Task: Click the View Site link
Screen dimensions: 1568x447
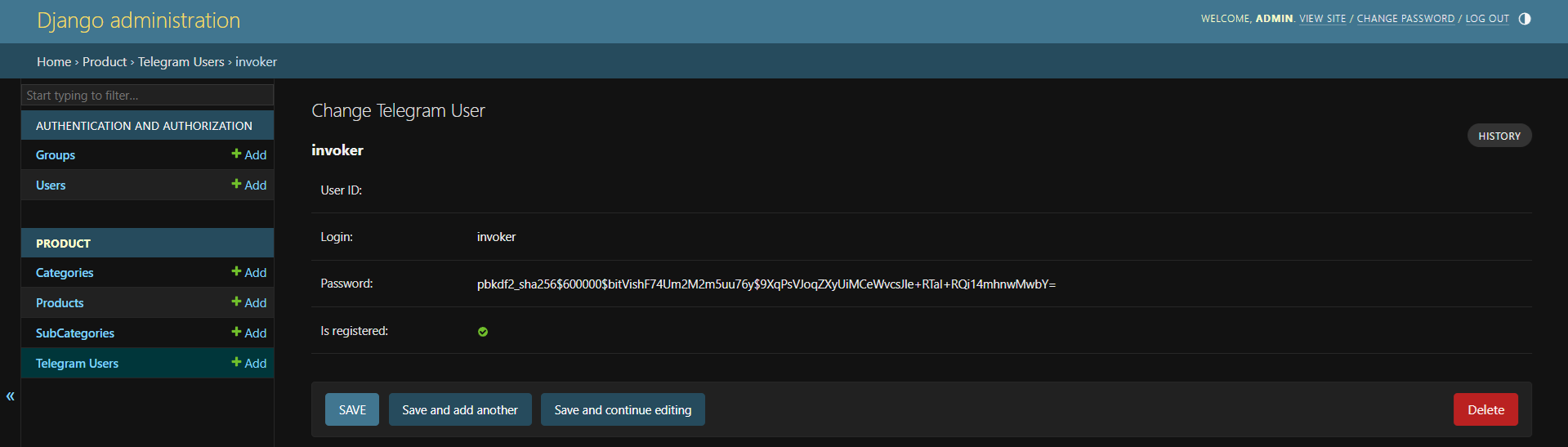Action: (1322, 19)
